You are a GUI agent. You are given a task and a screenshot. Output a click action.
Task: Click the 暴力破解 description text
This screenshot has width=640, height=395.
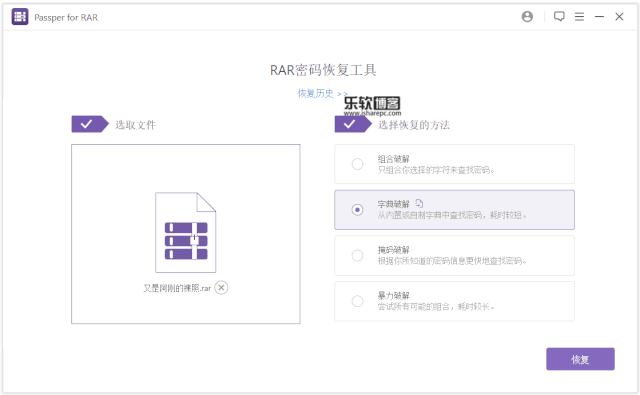pyautogui.click(x=436, y=306)
